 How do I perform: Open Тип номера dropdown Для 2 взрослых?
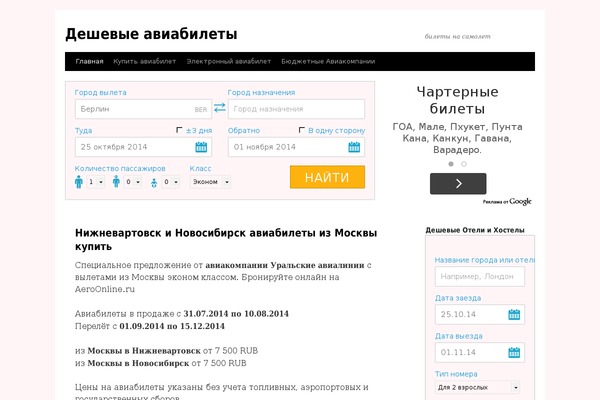(x=478, y=387)
